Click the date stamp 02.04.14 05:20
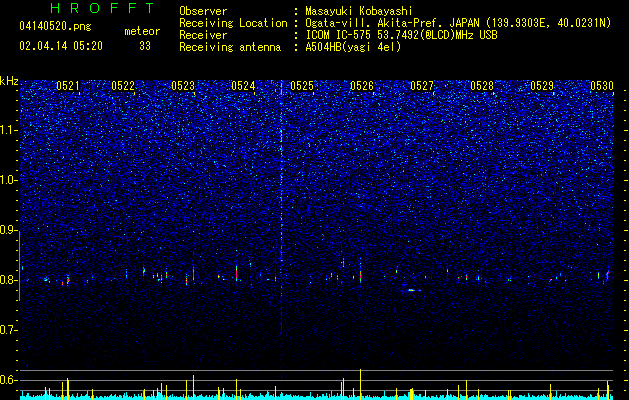 pos(61,46)
